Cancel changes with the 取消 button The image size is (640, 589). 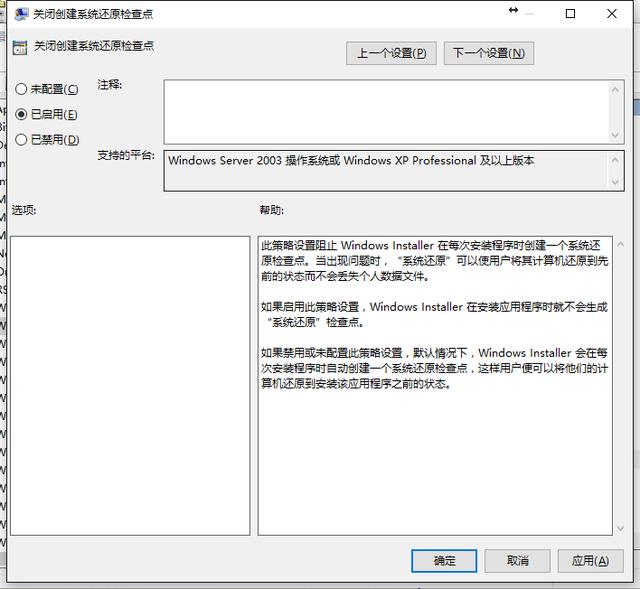517,561
